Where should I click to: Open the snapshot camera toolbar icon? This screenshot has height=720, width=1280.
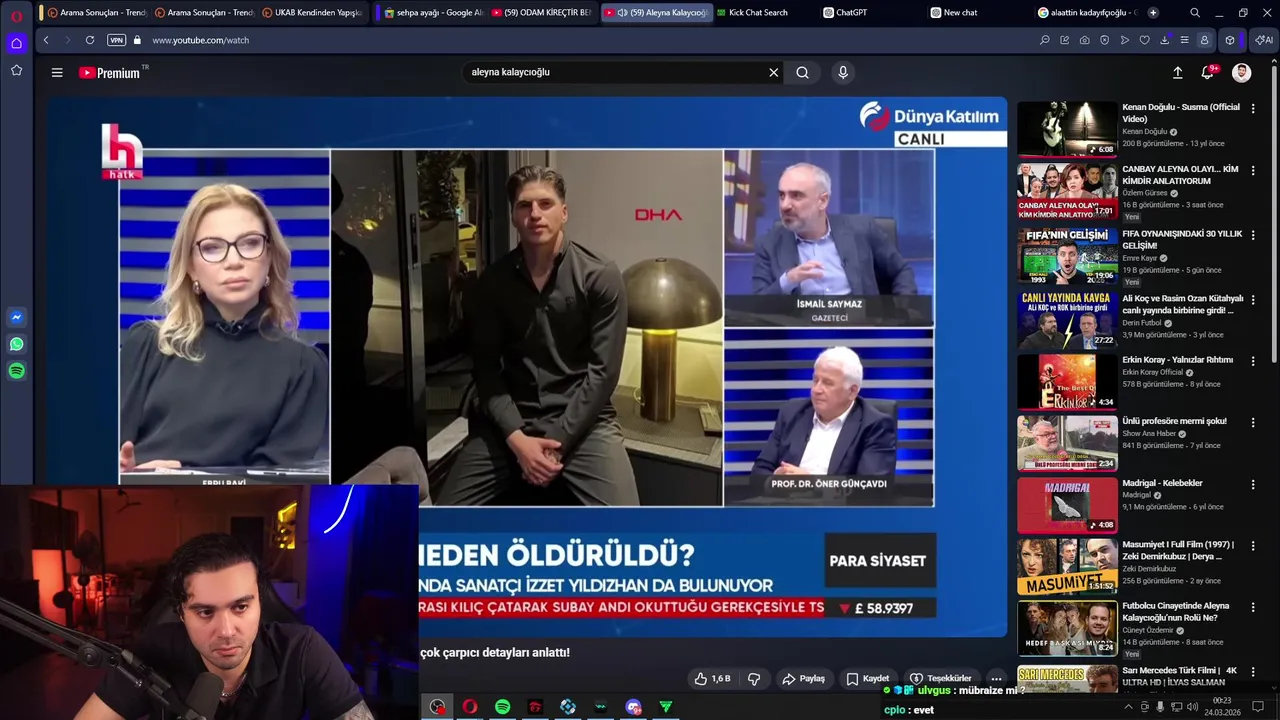pyautogui.click(x=1085, y=40)
